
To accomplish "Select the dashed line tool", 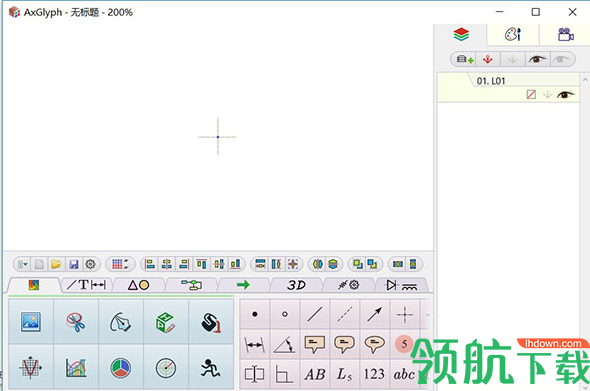I will pyautogui.click(x=345, y=314).
